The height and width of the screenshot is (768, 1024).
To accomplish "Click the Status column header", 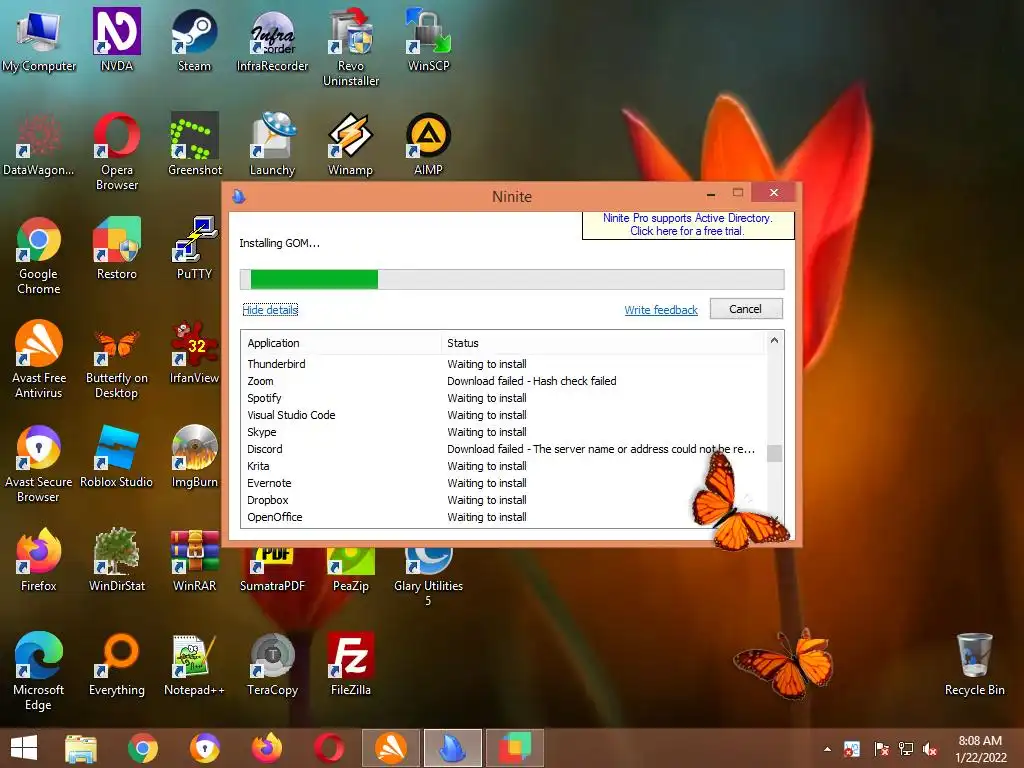I will click(x=602, y=343).
